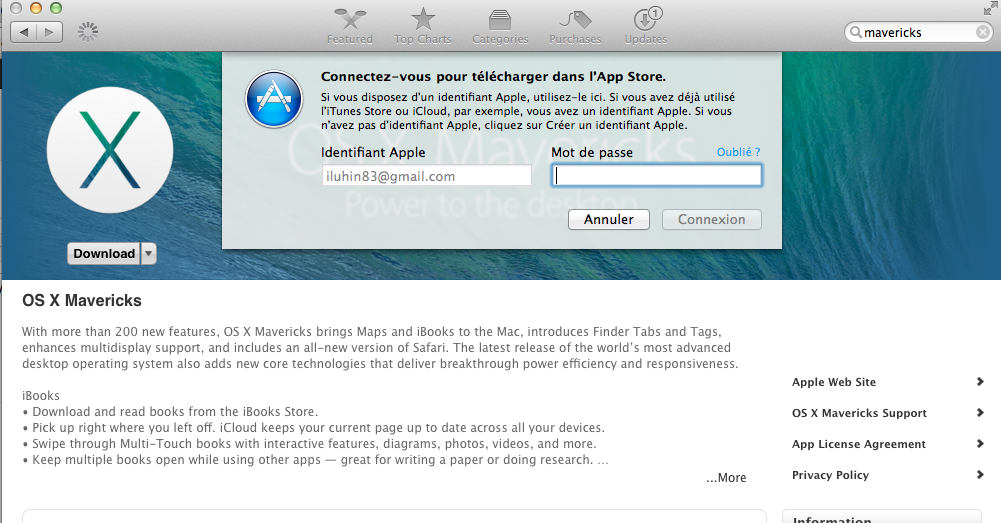Screen dimensions: 1001x523
Task: Focus the Mot de passe field
Action: (656, 176)
